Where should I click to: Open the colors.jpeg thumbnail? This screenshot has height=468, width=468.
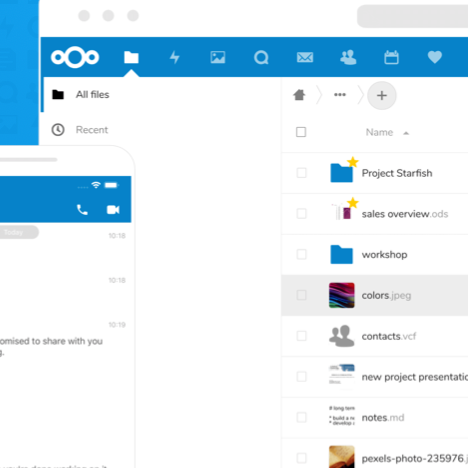[x=342, y=295]
